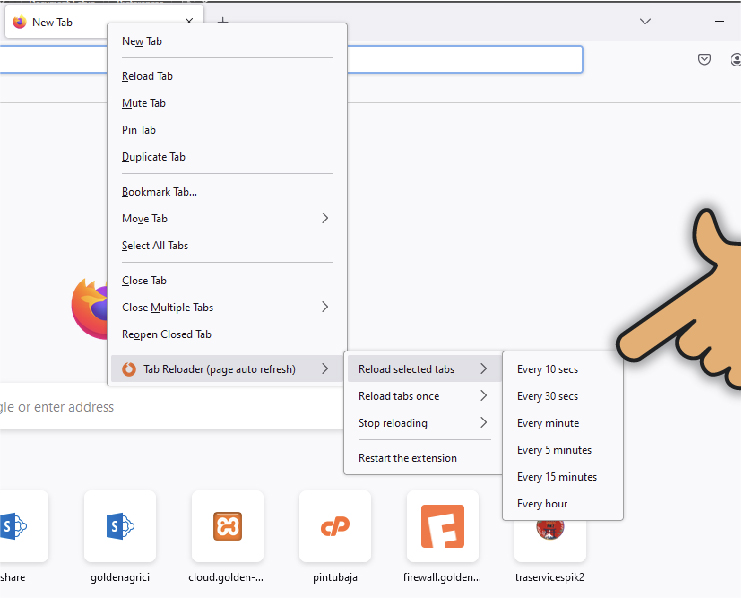Click the Tab Reloader extension icon in menu
The width and height of the screenshot is (741, 598).
click(129, 370)
